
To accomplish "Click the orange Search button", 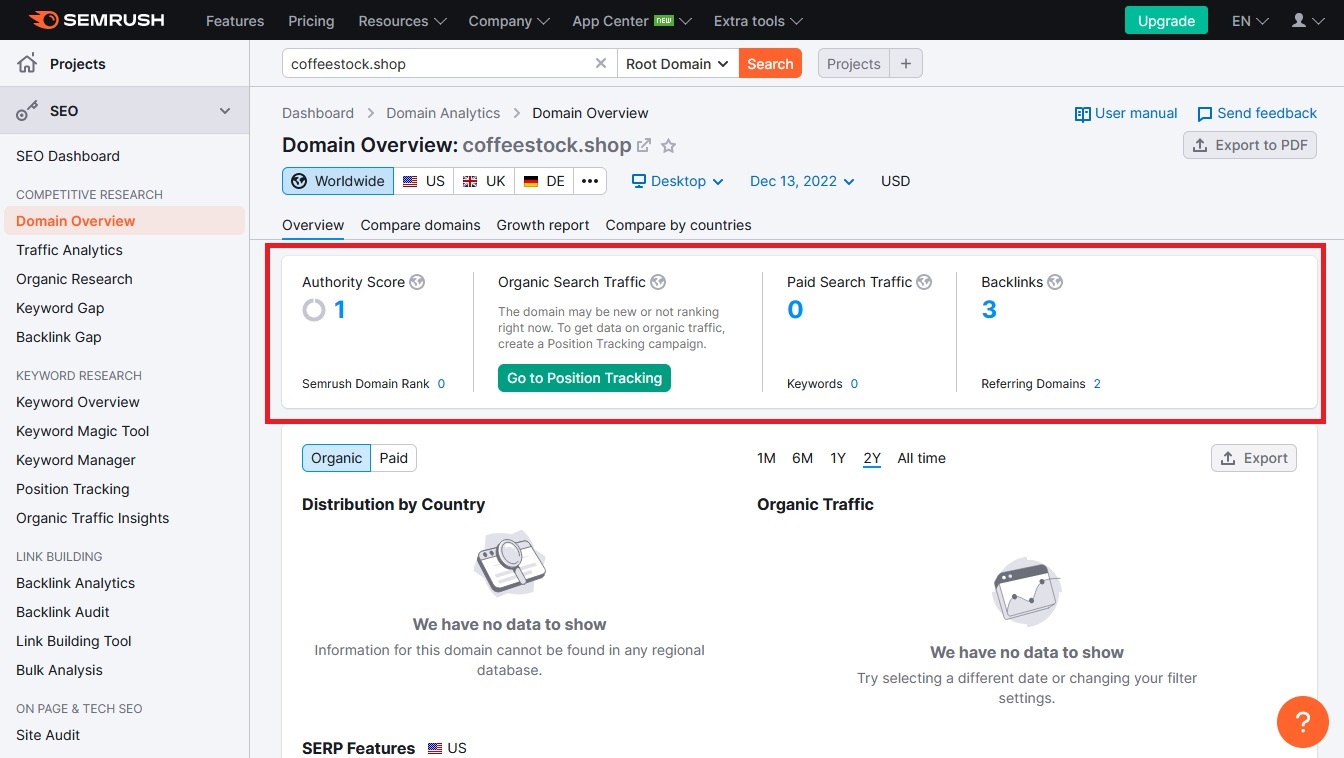I will click(770, 64).
